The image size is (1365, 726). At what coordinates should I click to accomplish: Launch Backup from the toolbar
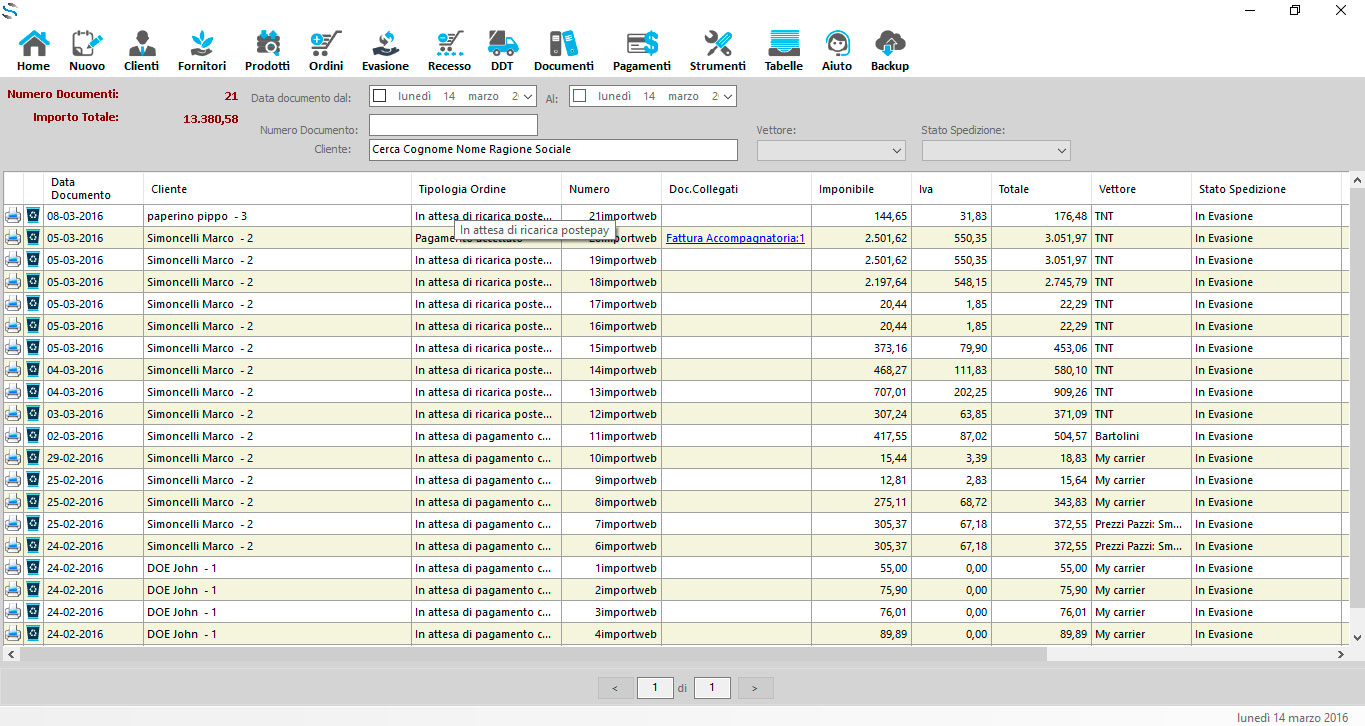890,50
